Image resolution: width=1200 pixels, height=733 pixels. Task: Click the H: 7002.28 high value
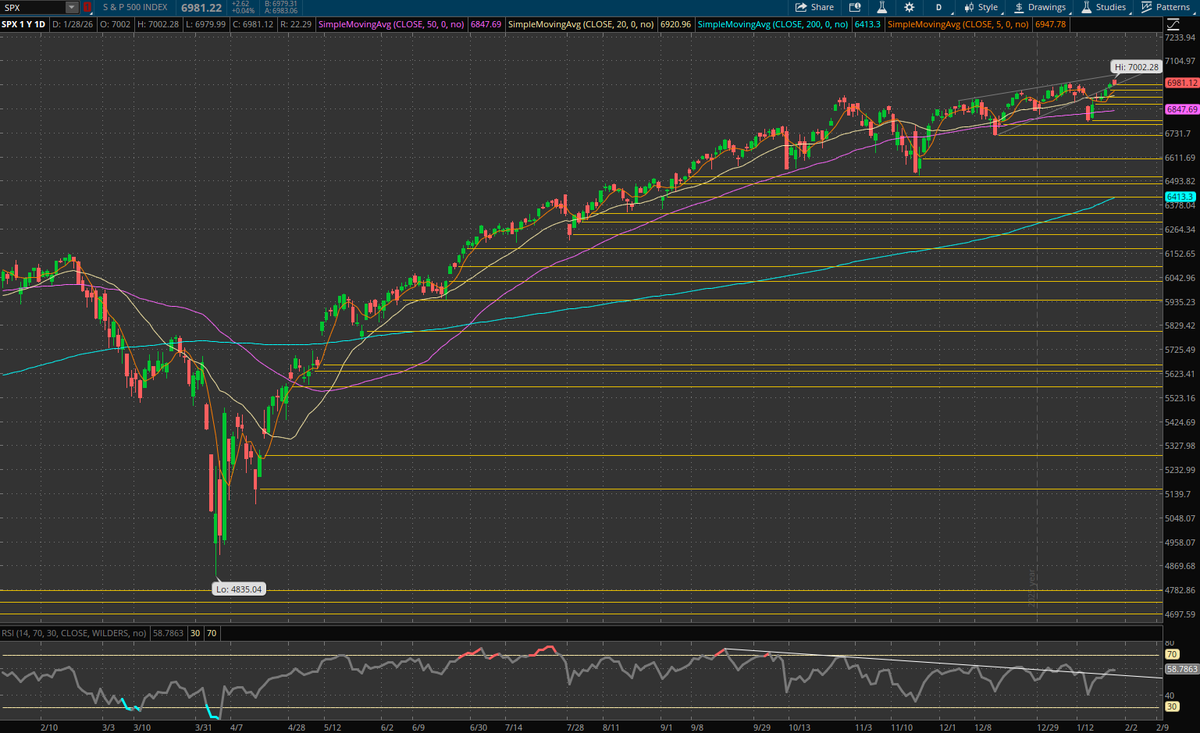tap(158, 24)
